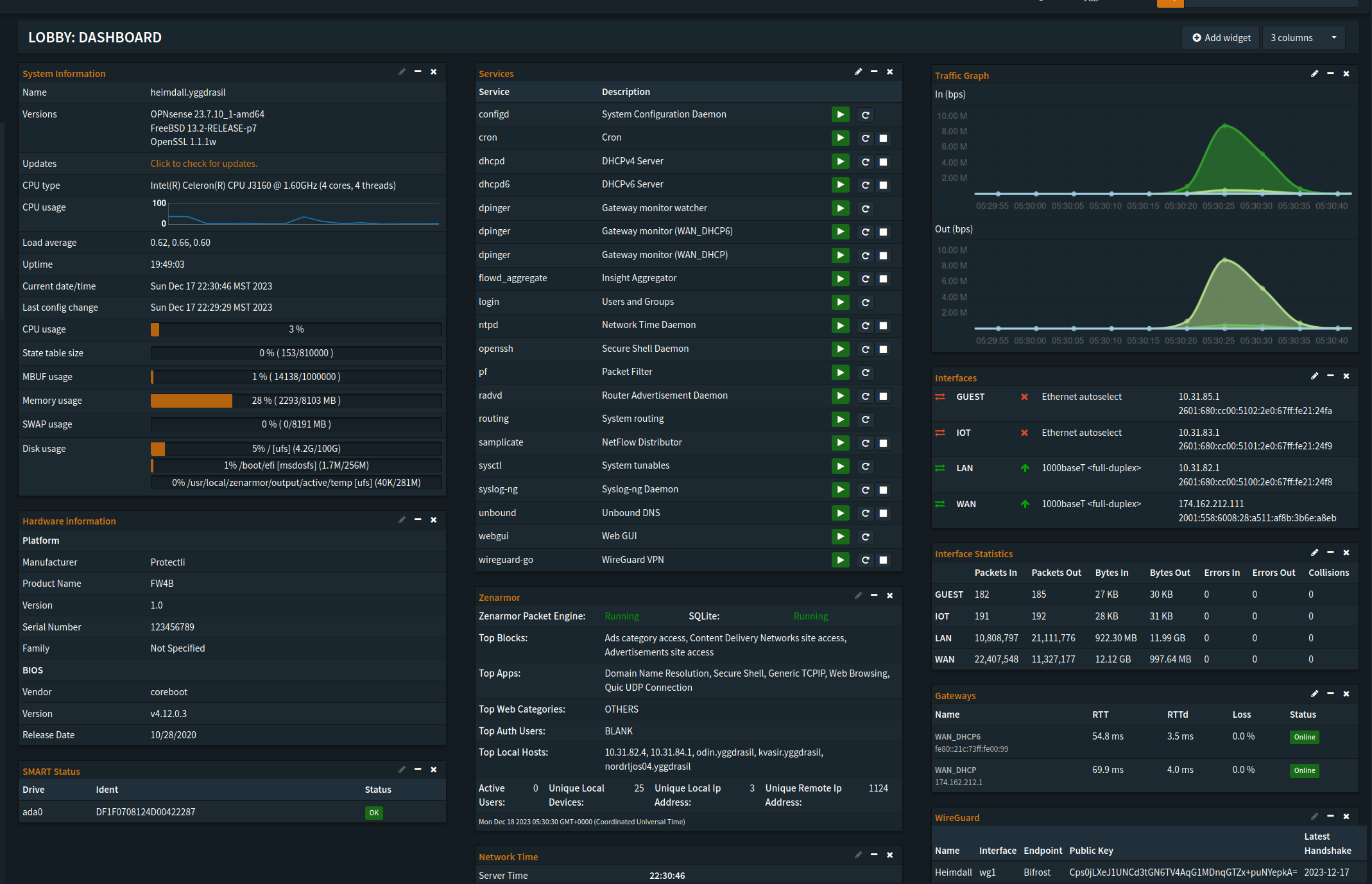
Task: Edit the Interface Statistics widget
Action: [1314, 552]
